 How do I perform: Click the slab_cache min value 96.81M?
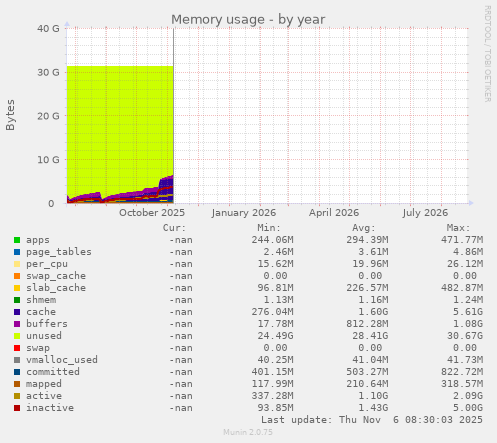tap(275, 288)
